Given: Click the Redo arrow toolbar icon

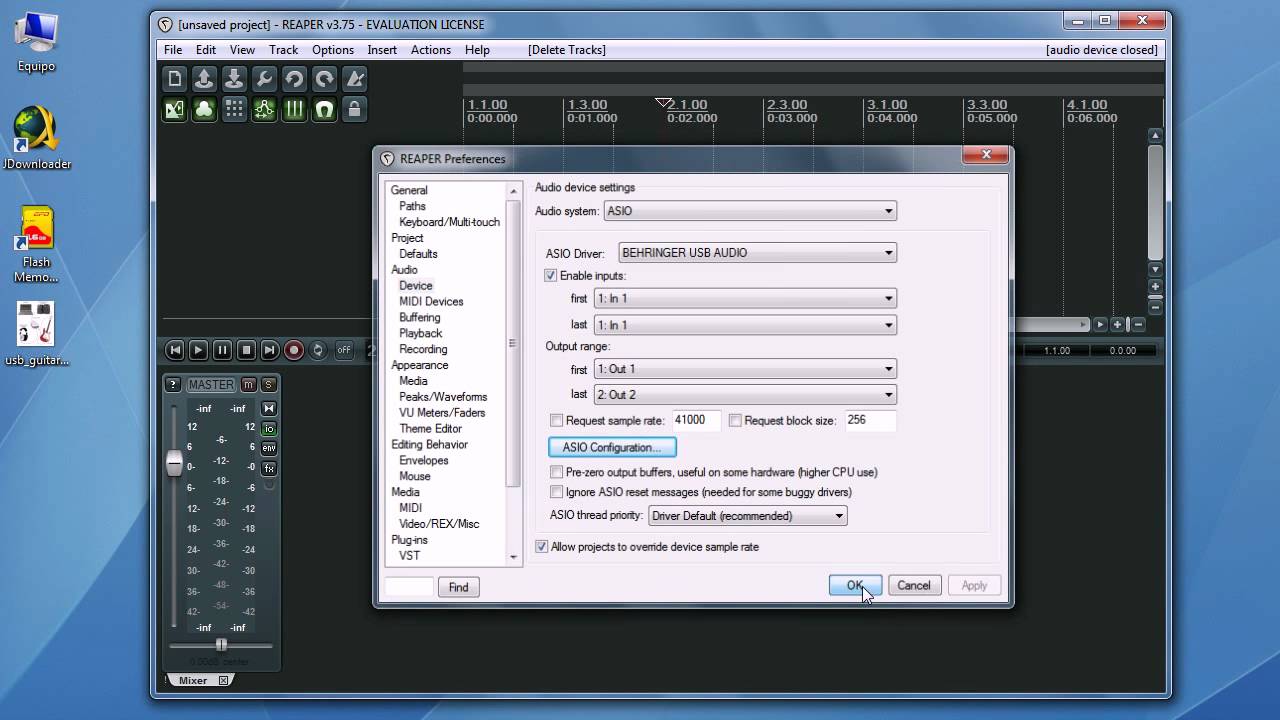Looking at the screenshot, I should click(324, 79).
